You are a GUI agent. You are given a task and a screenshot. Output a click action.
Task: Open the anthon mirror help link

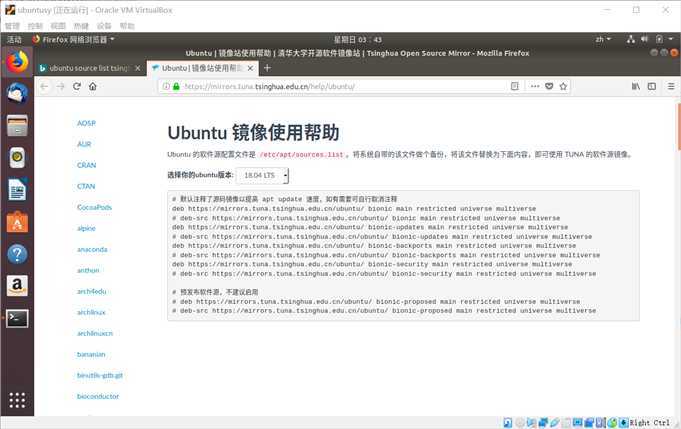pyautogui.click(x=88, y=270)
